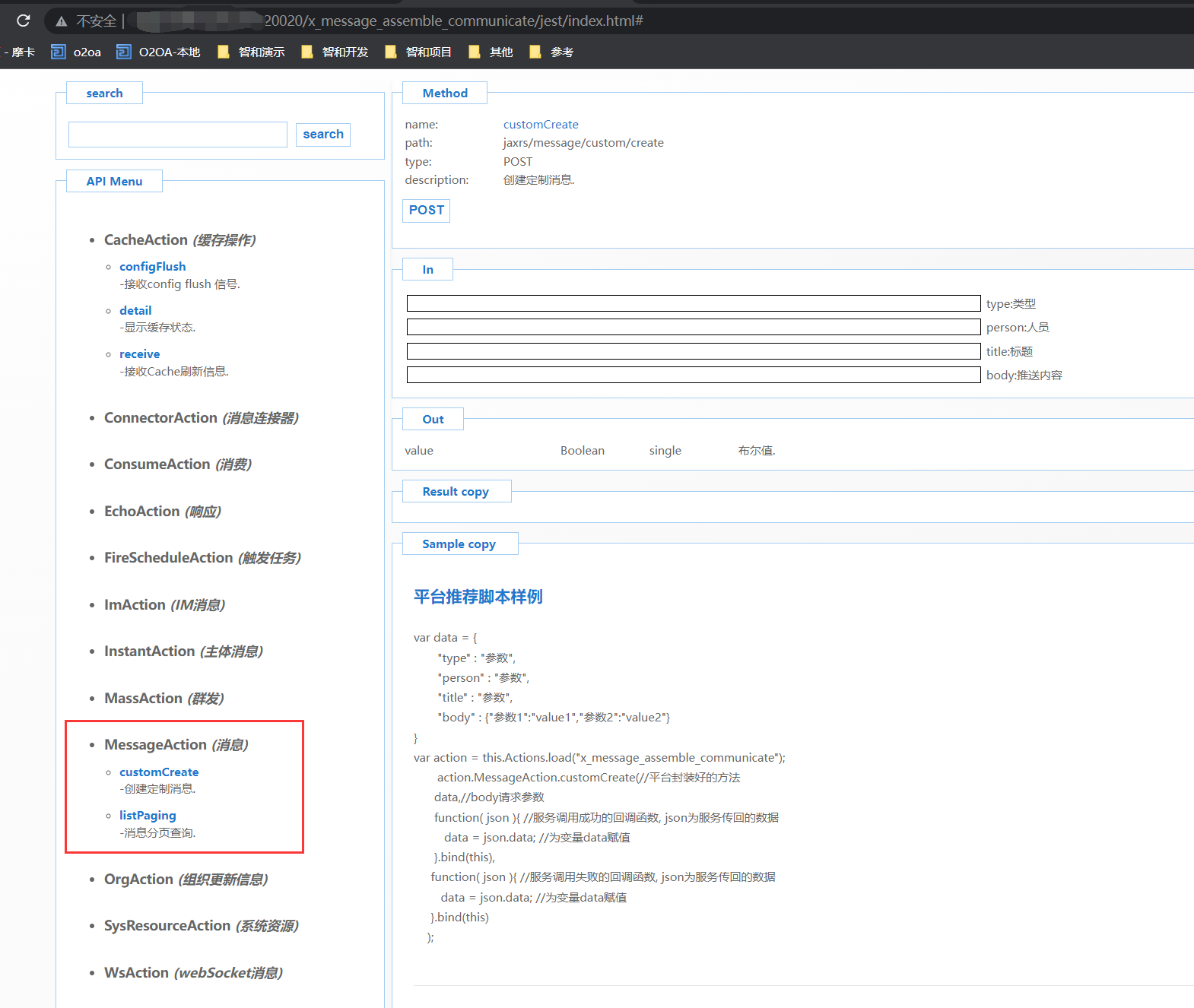Click the title:标题 input field
1194x1008 pixels.
[694, 351]
